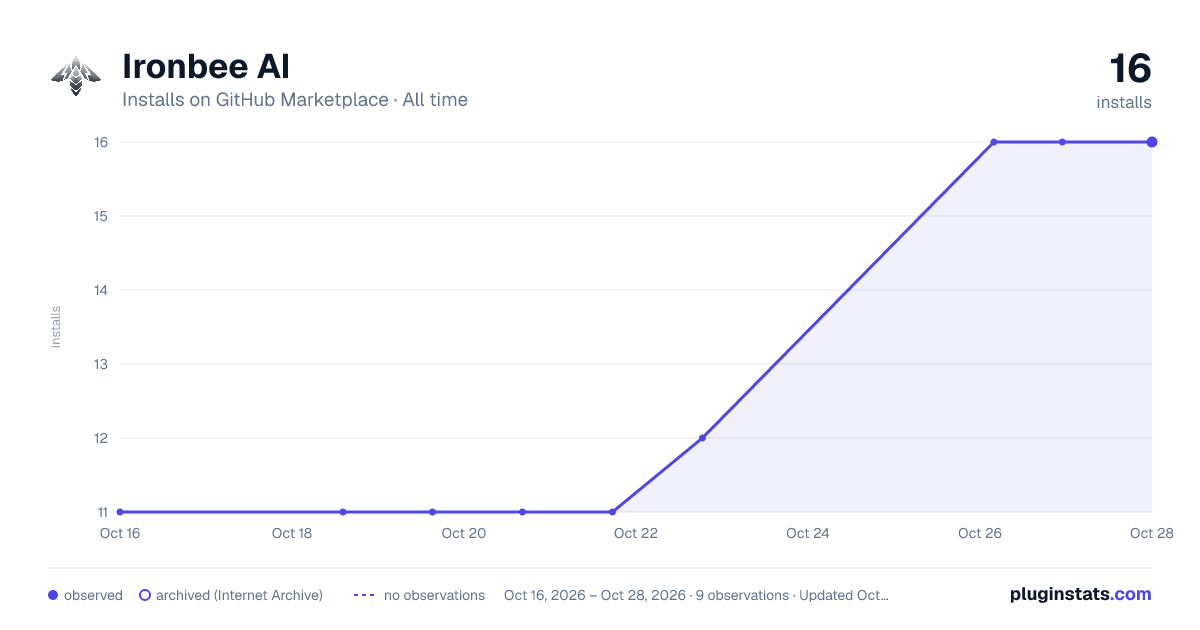Click the y-axis label 16
The image size is (1200, 630).
(101, 142)
